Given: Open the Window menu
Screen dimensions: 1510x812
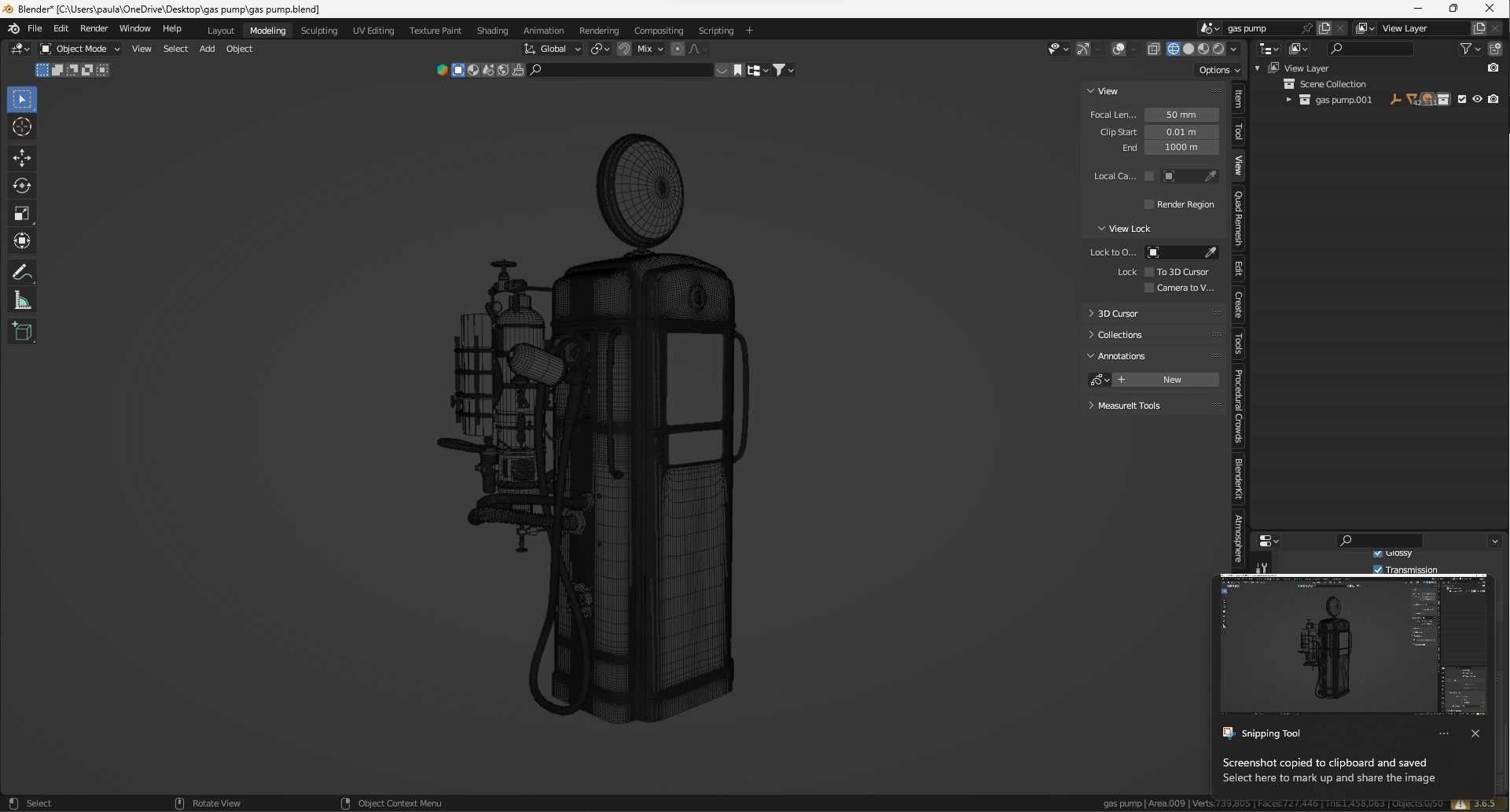Looking at the screenshot, I should [134, 28].
